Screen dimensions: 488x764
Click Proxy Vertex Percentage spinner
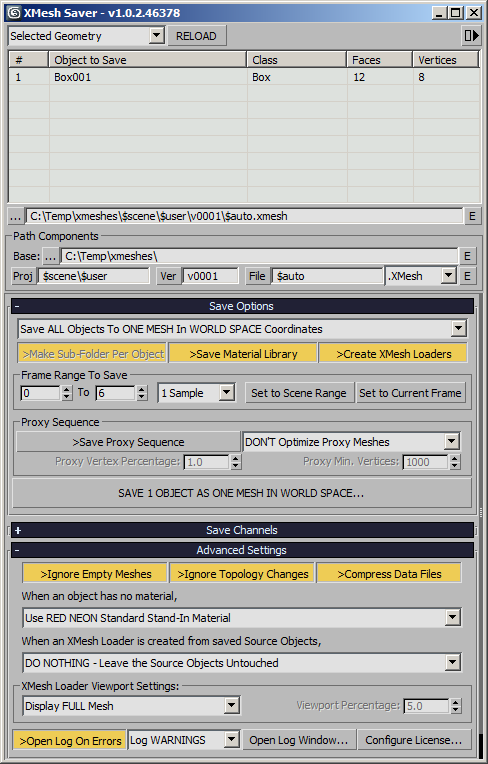236,462
